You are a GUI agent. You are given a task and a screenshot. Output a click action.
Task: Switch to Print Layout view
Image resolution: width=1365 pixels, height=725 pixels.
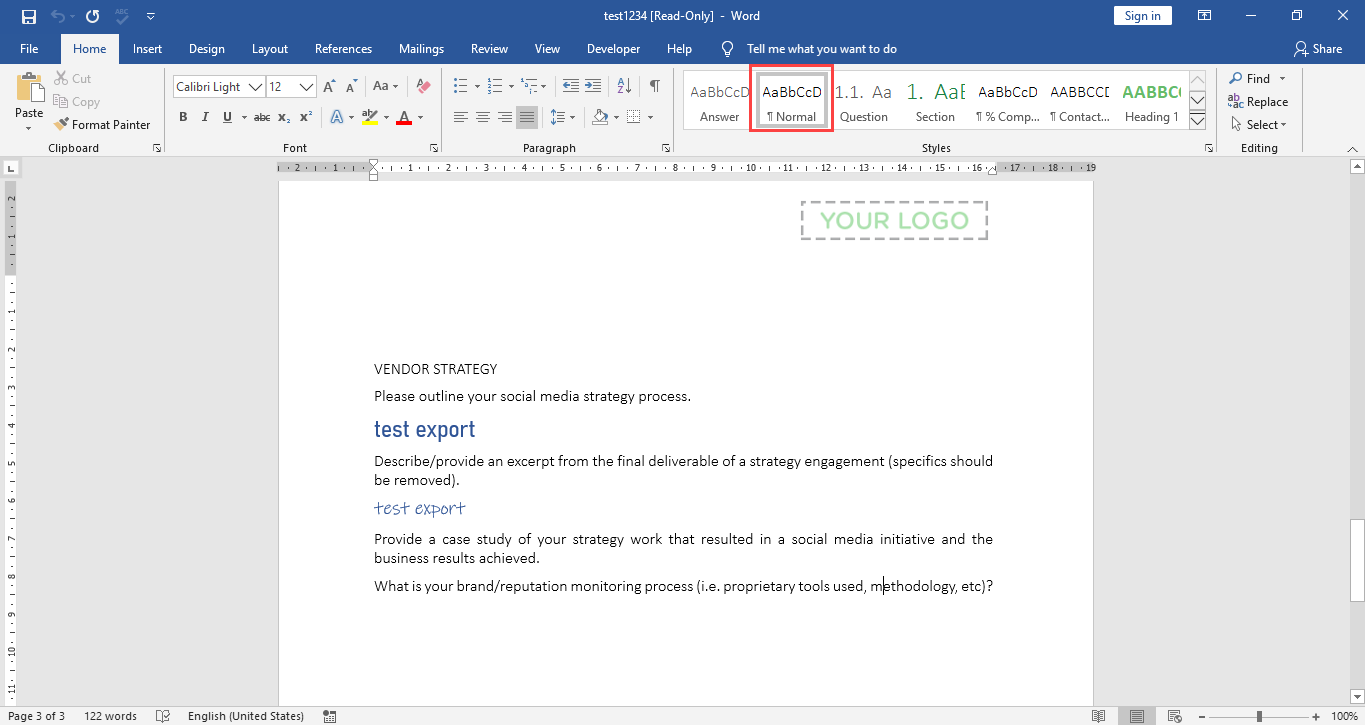[1136, 716]
